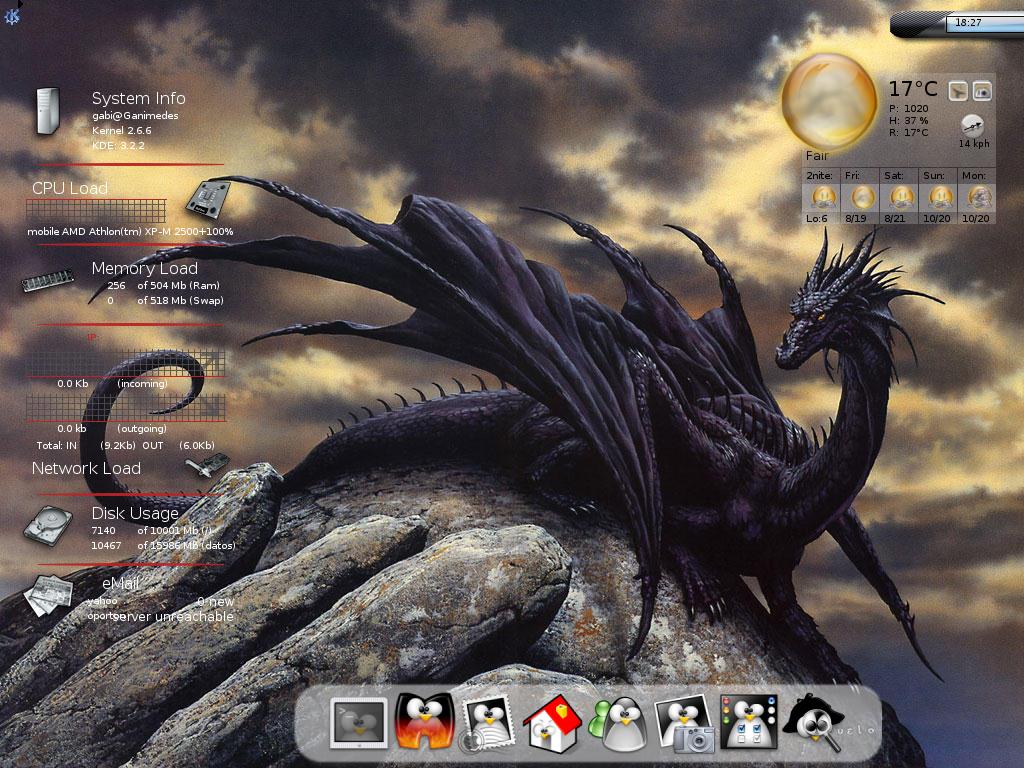This screenshot has height=768, width=1024.
Task: Click the eMail newspaper icon
Action: (x=48, y=595)
